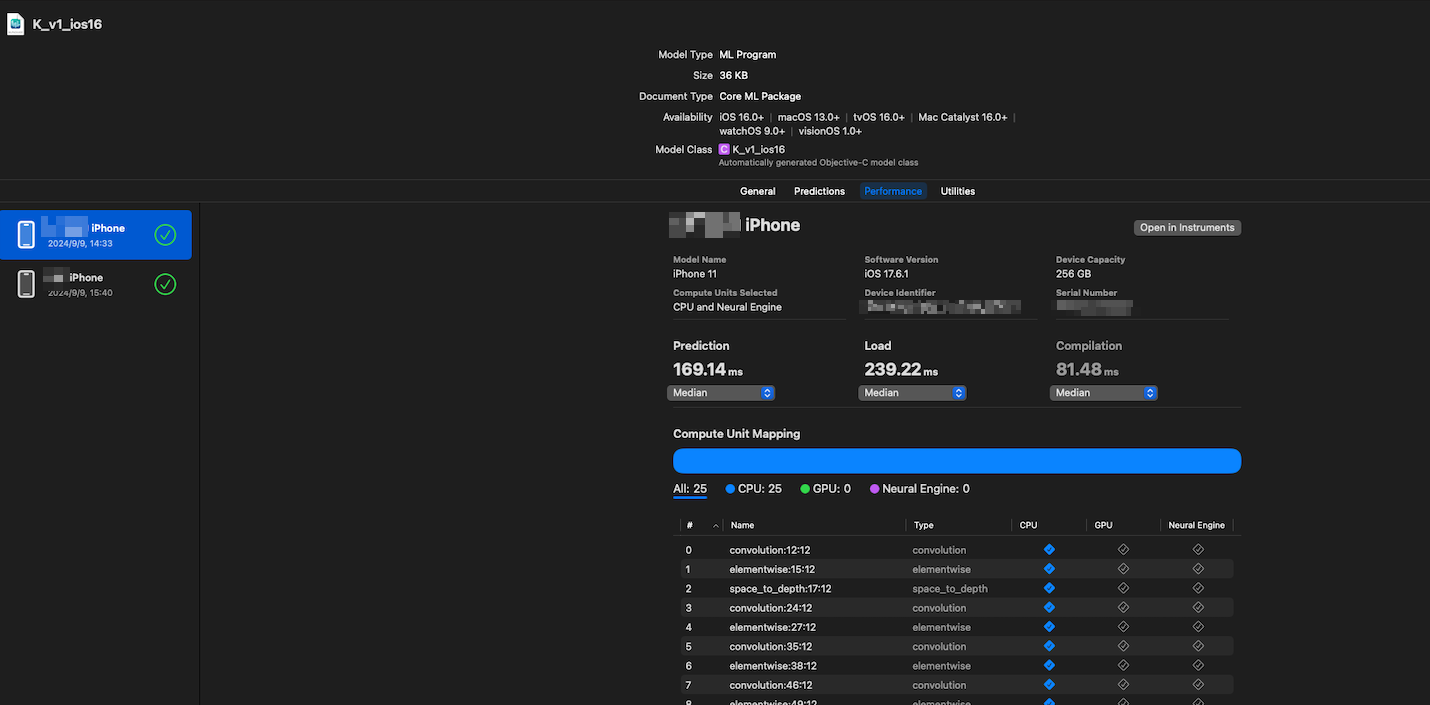Sort the table by the Name column
The height and width of the screenshot is (705, 1430).
pyautogui.click(x=814, y=525)
